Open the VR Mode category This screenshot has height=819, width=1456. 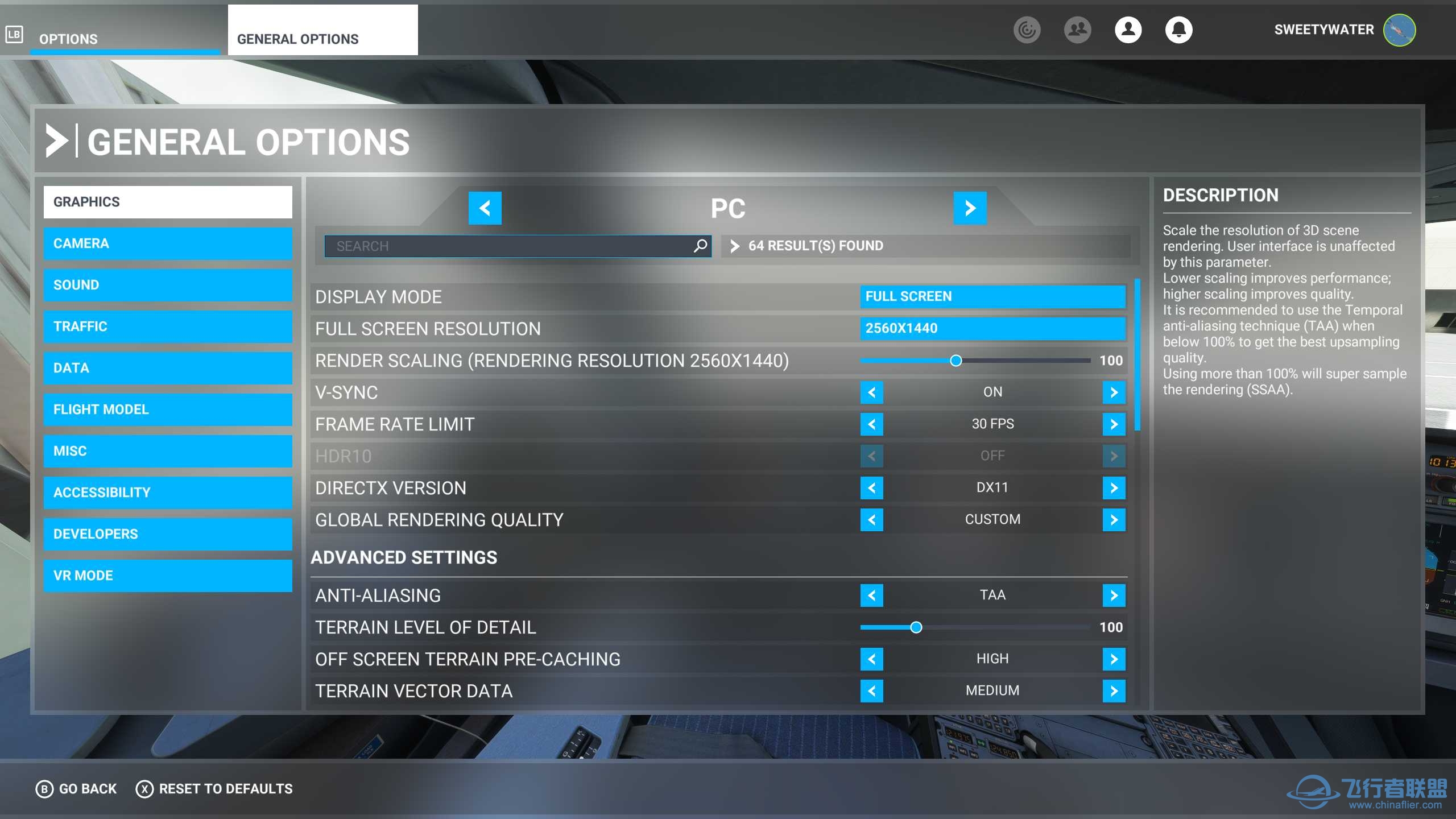[x=168, y=576]
